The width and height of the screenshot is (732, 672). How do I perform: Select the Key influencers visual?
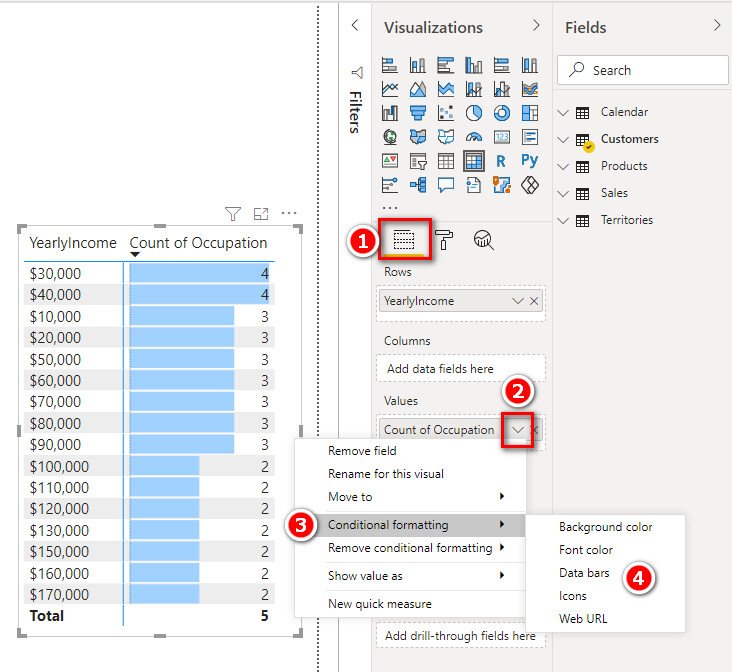390,185
